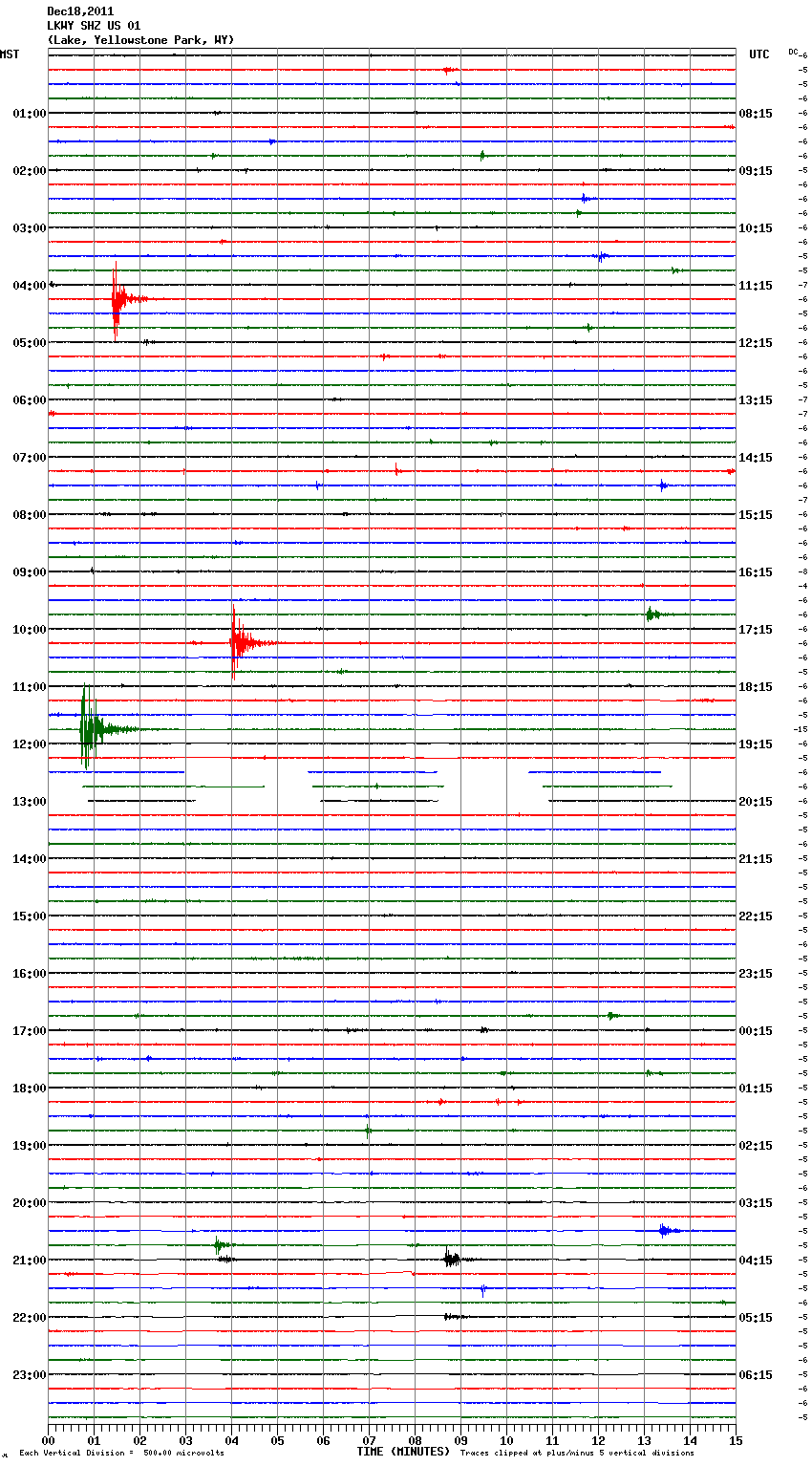Select the 23:00 MST time label

(29, 1375)
